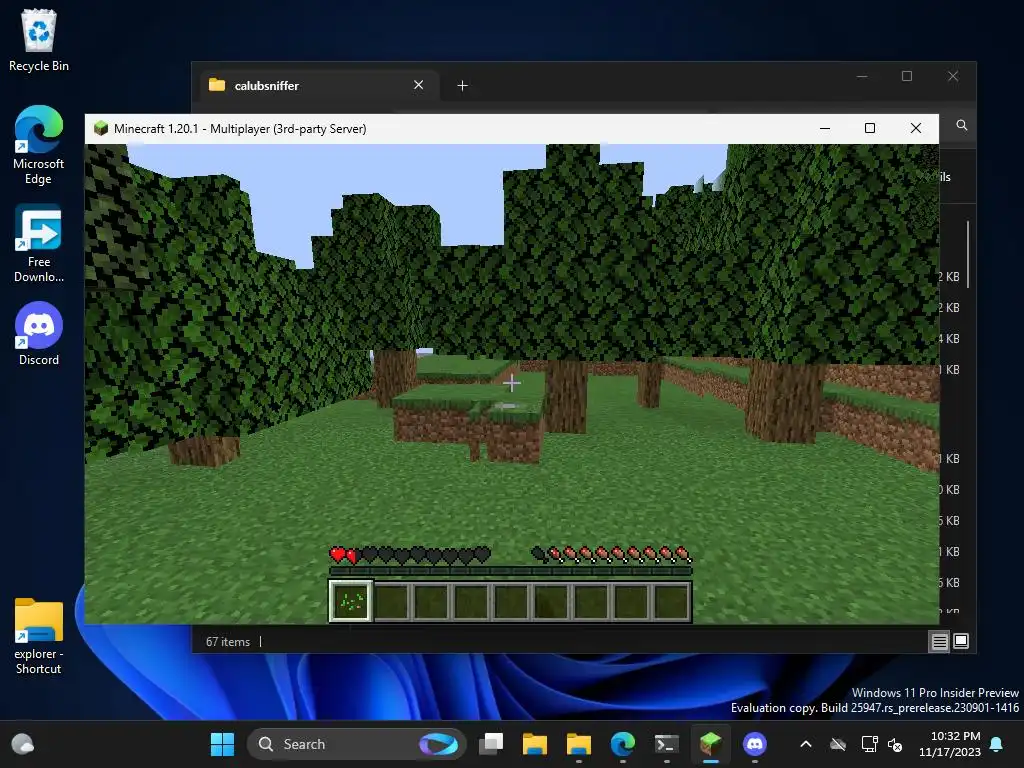Click the Minecraft health hearts
The image size is (1024, 768).
(410, 555)
